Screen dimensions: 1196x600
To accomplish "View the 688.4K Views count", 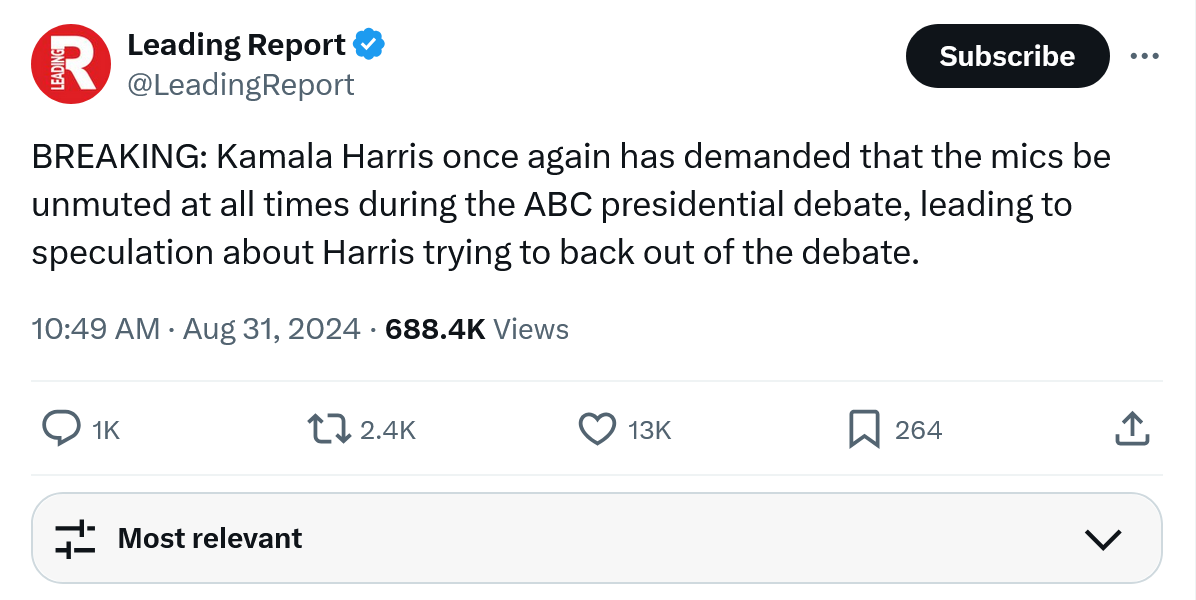I will [477, 329].
